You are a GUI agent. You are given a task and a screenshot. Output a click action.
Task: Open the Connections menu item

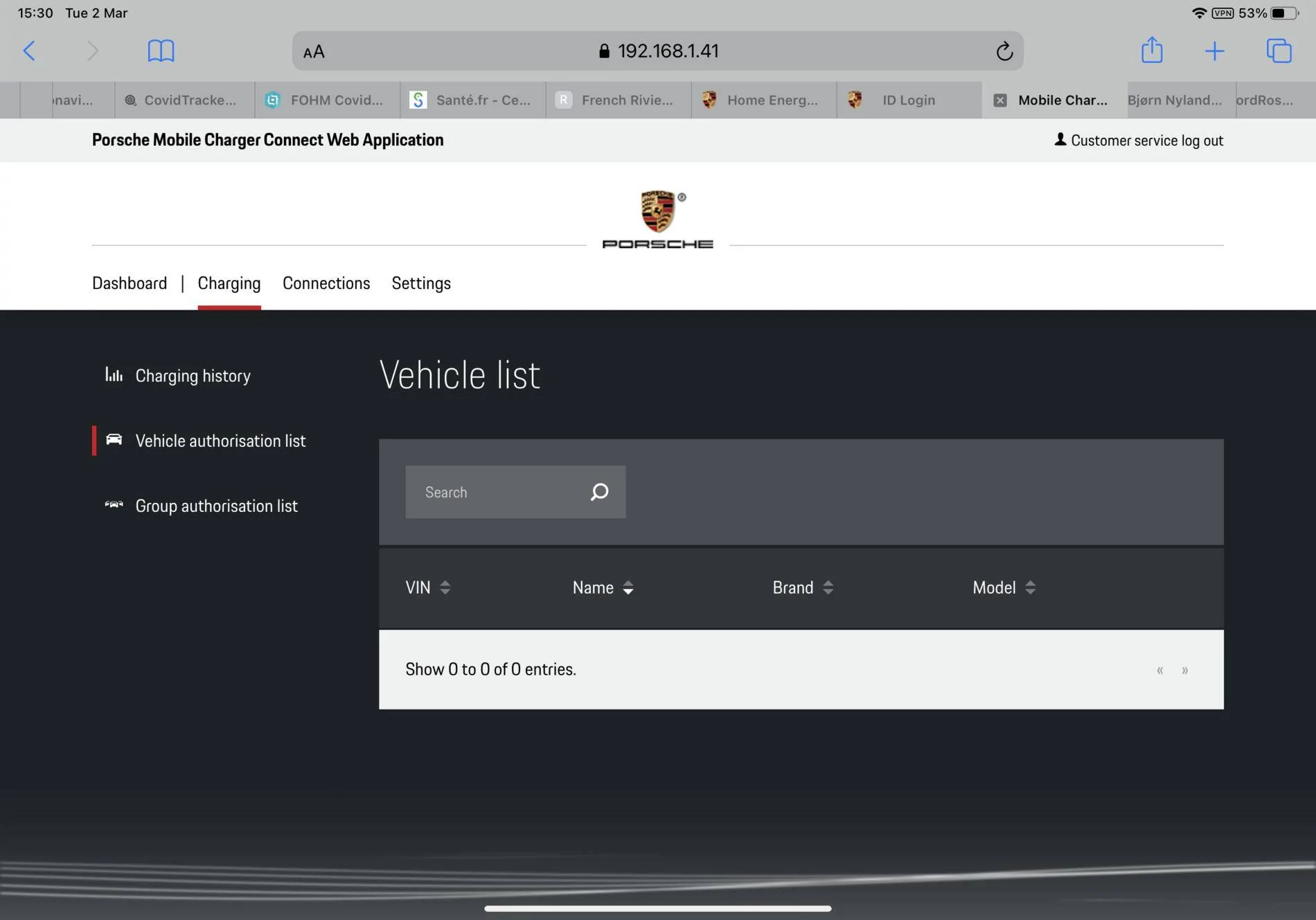[326, 283]
